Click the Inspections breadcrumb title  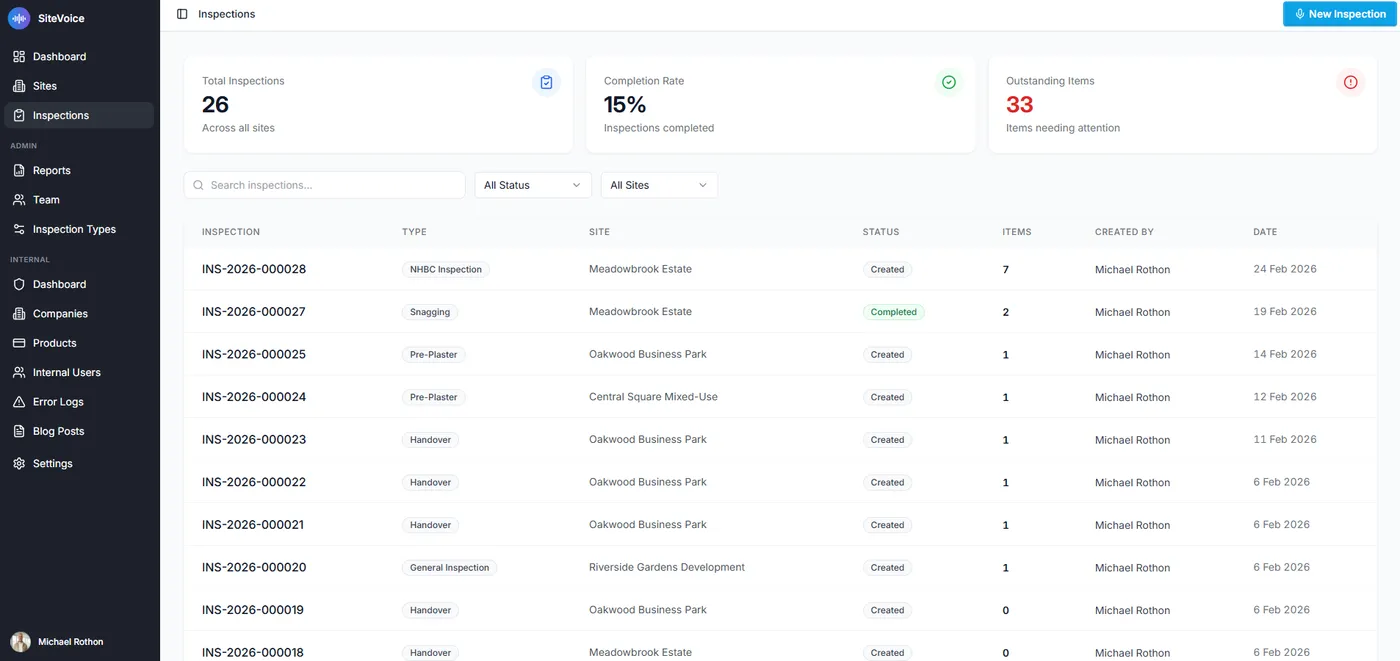pyautogui.click(x=227, y=14)
